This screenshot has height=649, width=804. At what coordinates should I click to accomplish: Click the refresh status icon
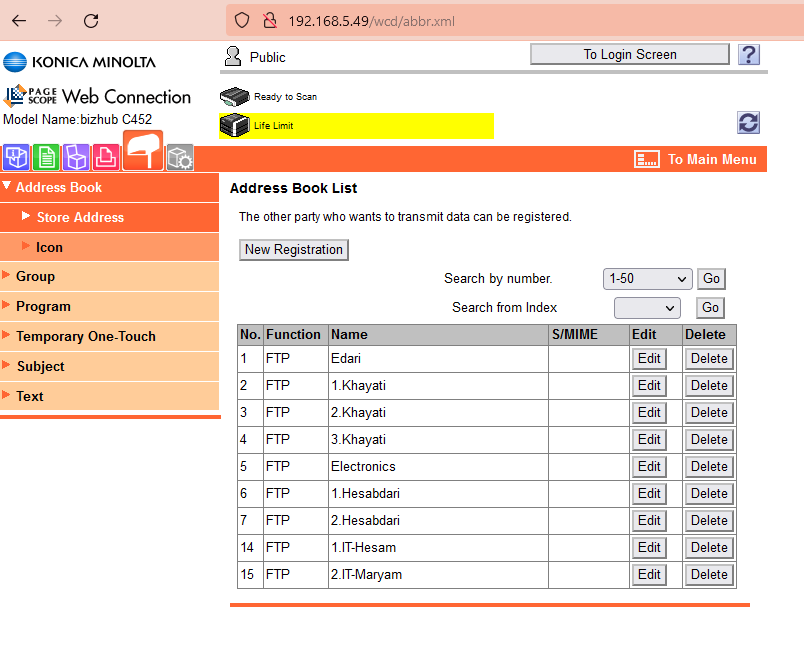pos(748,122)
